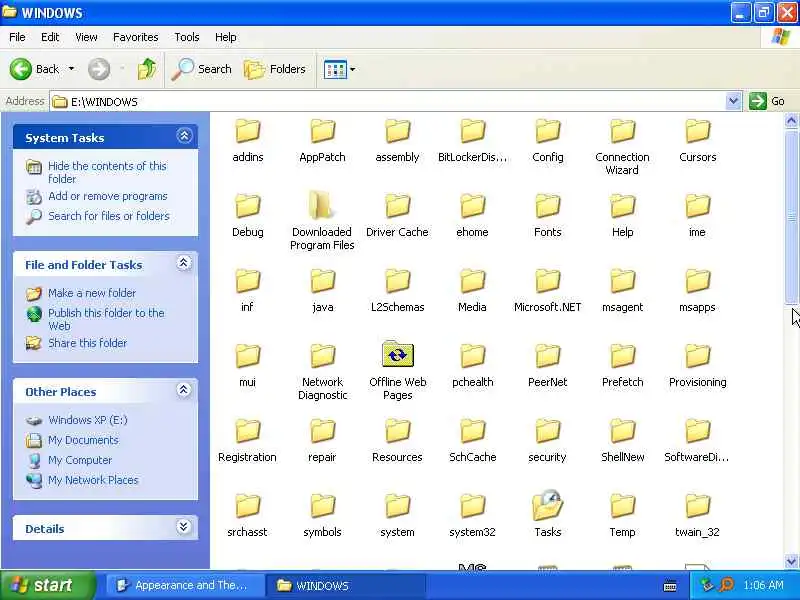Select the Media folder icon

(472, 281)
